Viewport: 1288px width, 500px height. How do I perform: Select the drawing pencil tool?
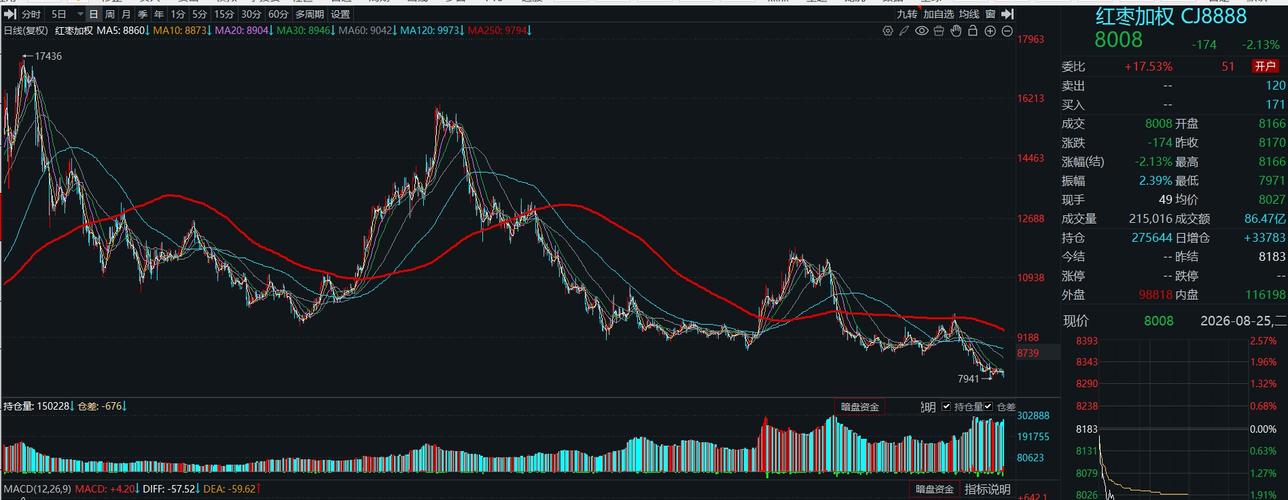click(905, 31)
